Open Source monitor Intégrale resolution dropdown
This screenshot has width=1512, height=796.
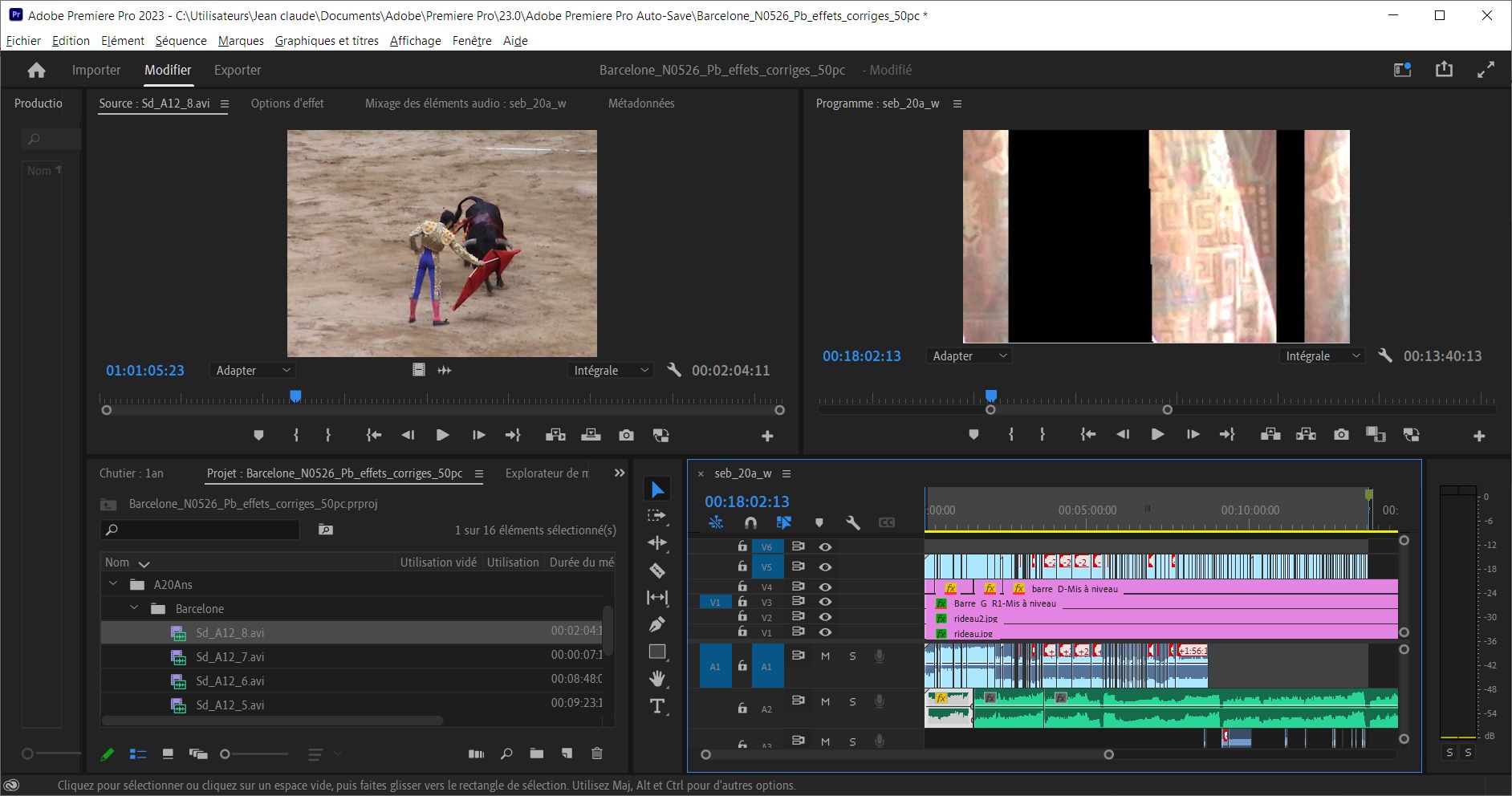tap(610, 370)
